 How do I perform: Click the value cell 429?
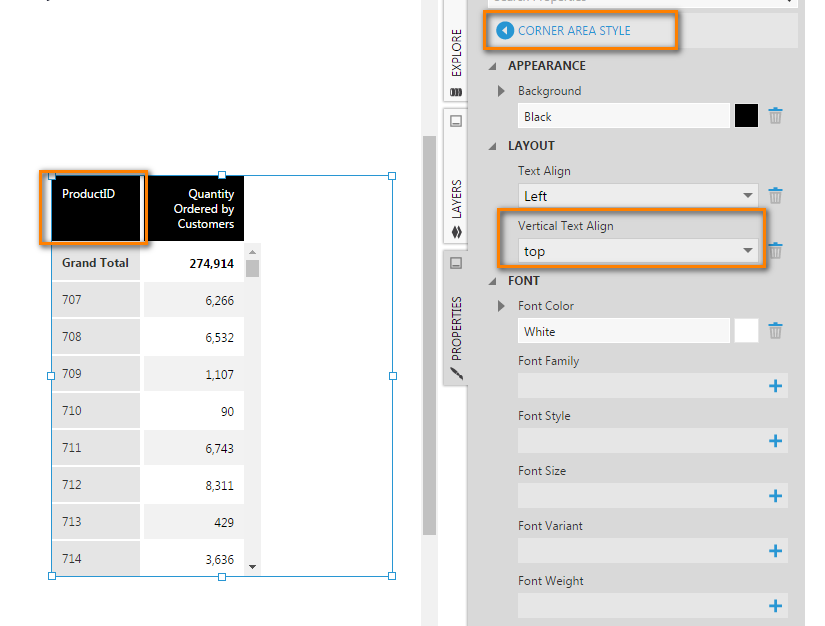[194, 522]
